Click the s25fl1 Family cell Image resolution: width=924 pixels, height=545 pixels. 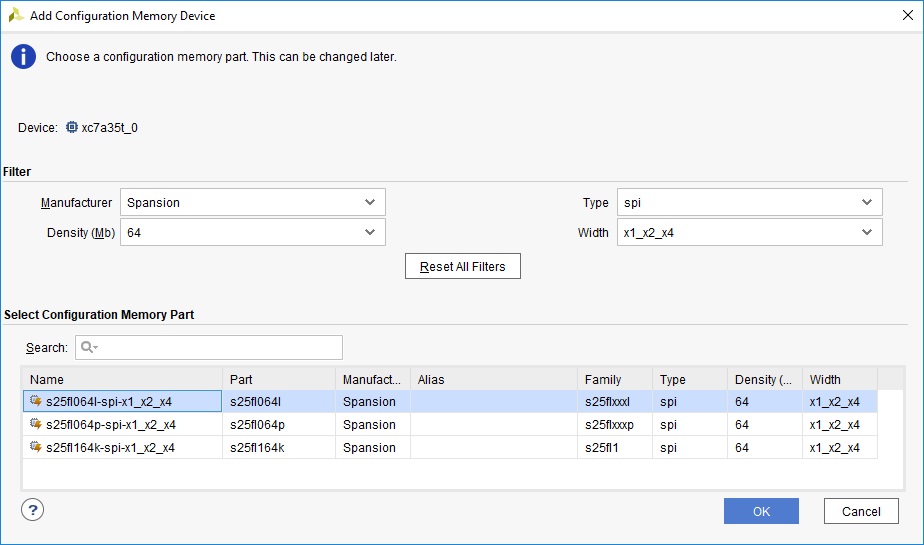pos(615,448)
